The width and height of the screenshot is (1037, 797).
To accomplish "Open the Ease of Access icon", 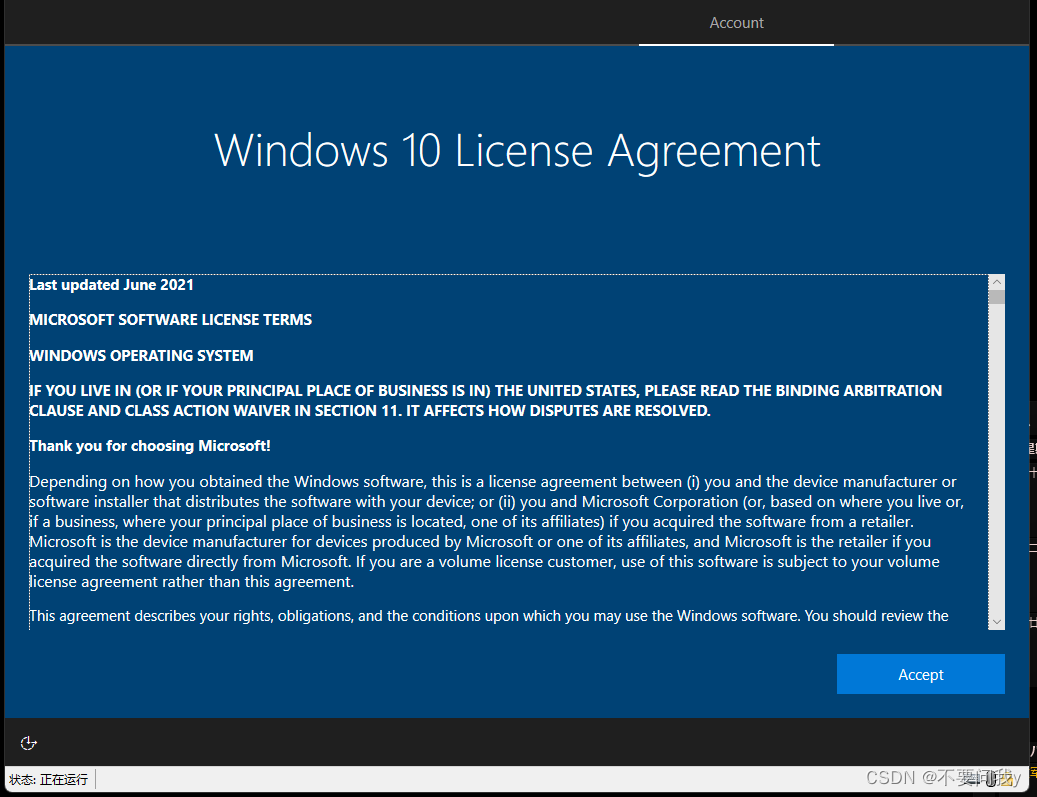I will click(28, 743).
